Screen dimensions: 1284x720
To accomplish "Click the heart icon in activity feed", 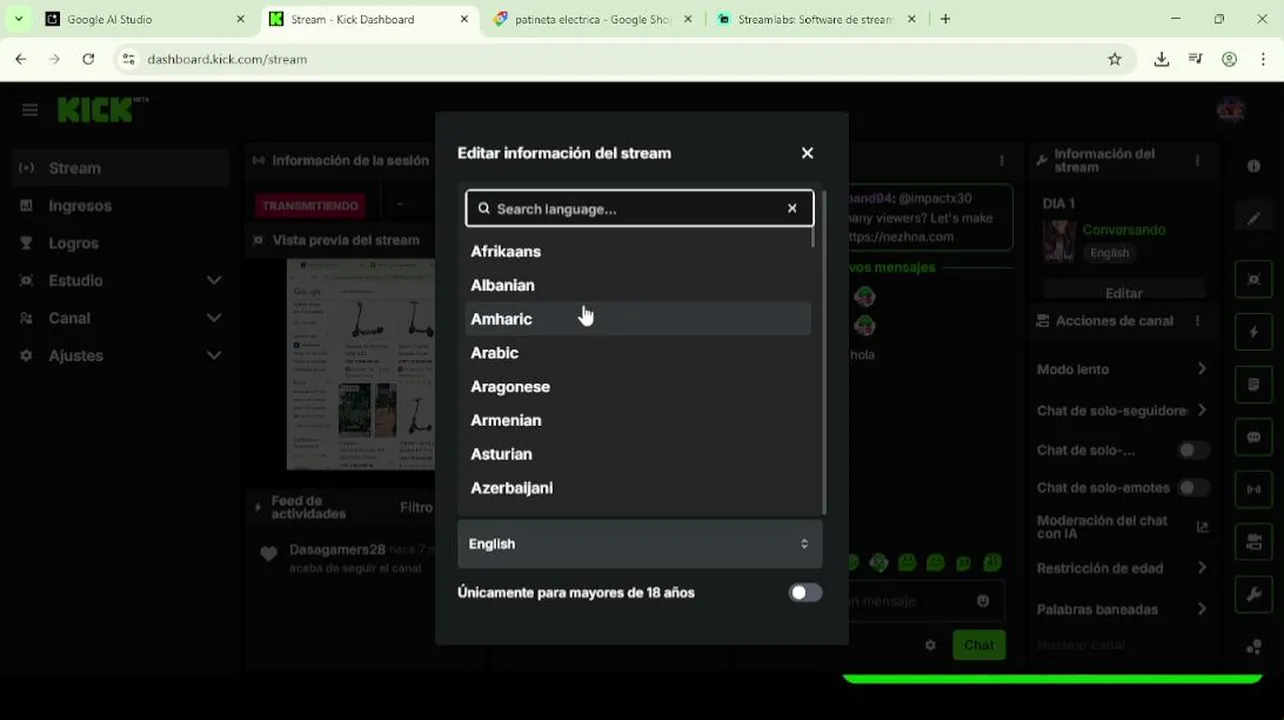I will point(268,555).
